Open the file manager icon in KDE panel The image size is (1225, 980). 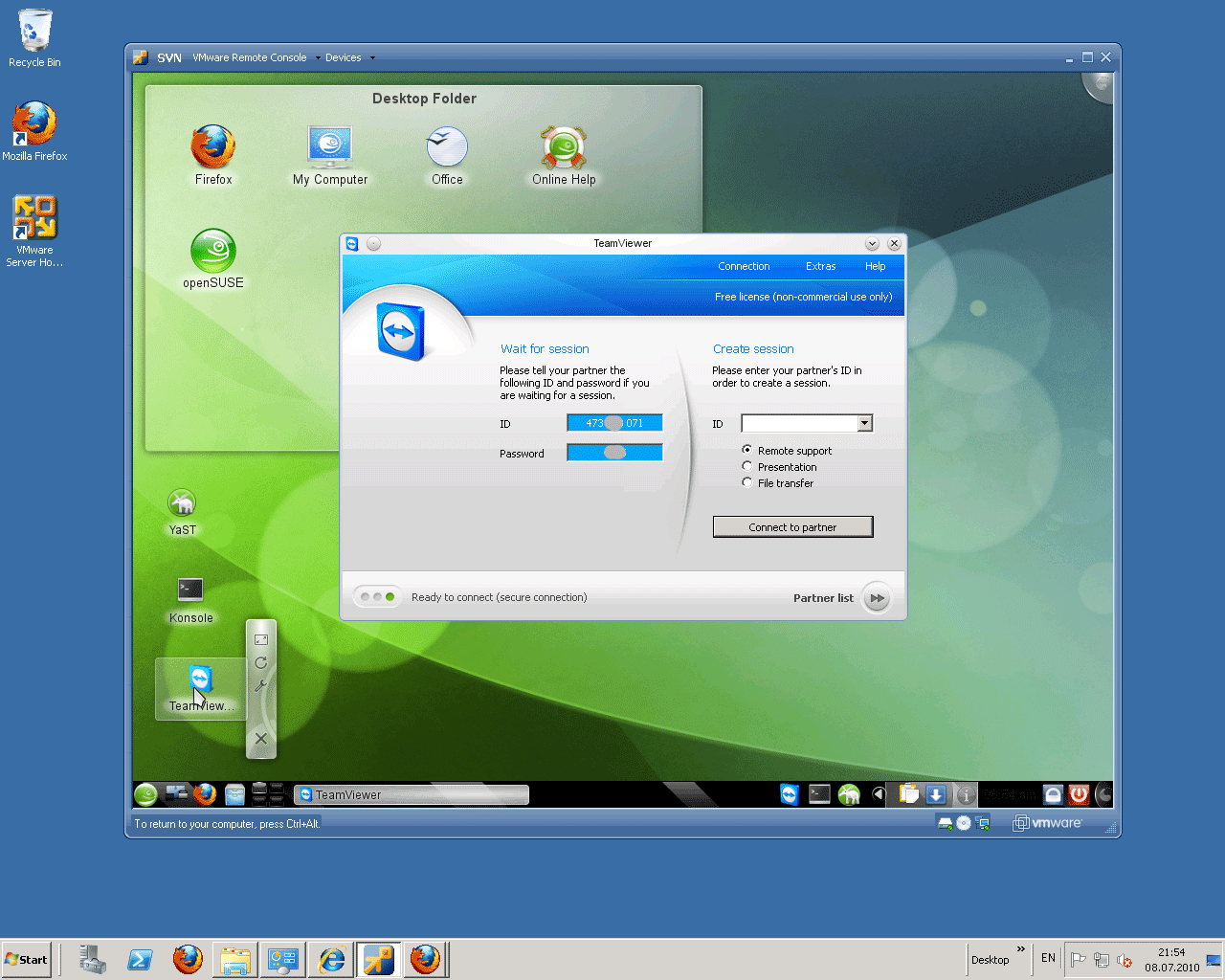pos(234,794)
